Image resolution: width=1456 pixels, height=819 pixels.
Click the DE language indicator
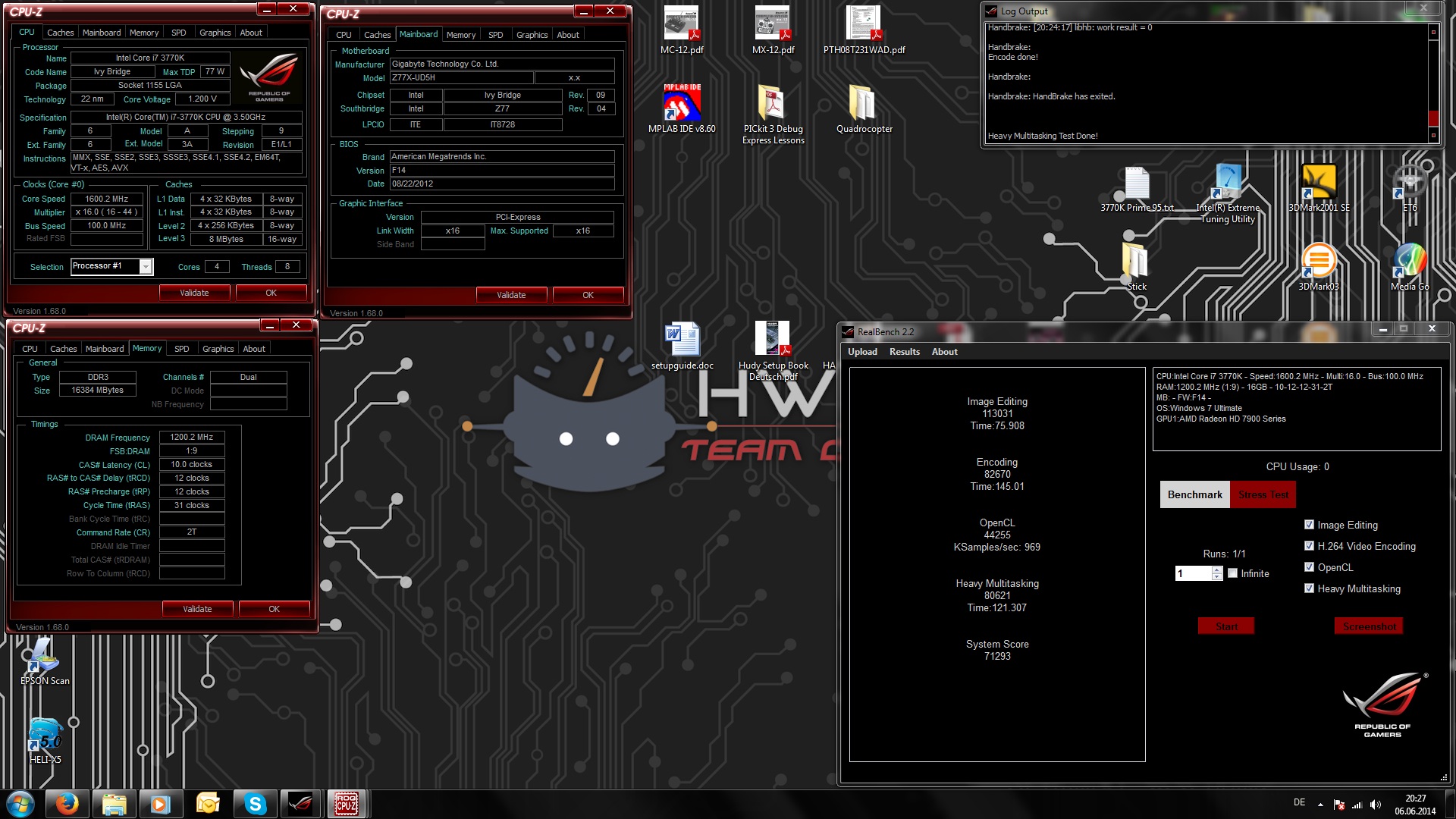click(x=1299, y=802)
